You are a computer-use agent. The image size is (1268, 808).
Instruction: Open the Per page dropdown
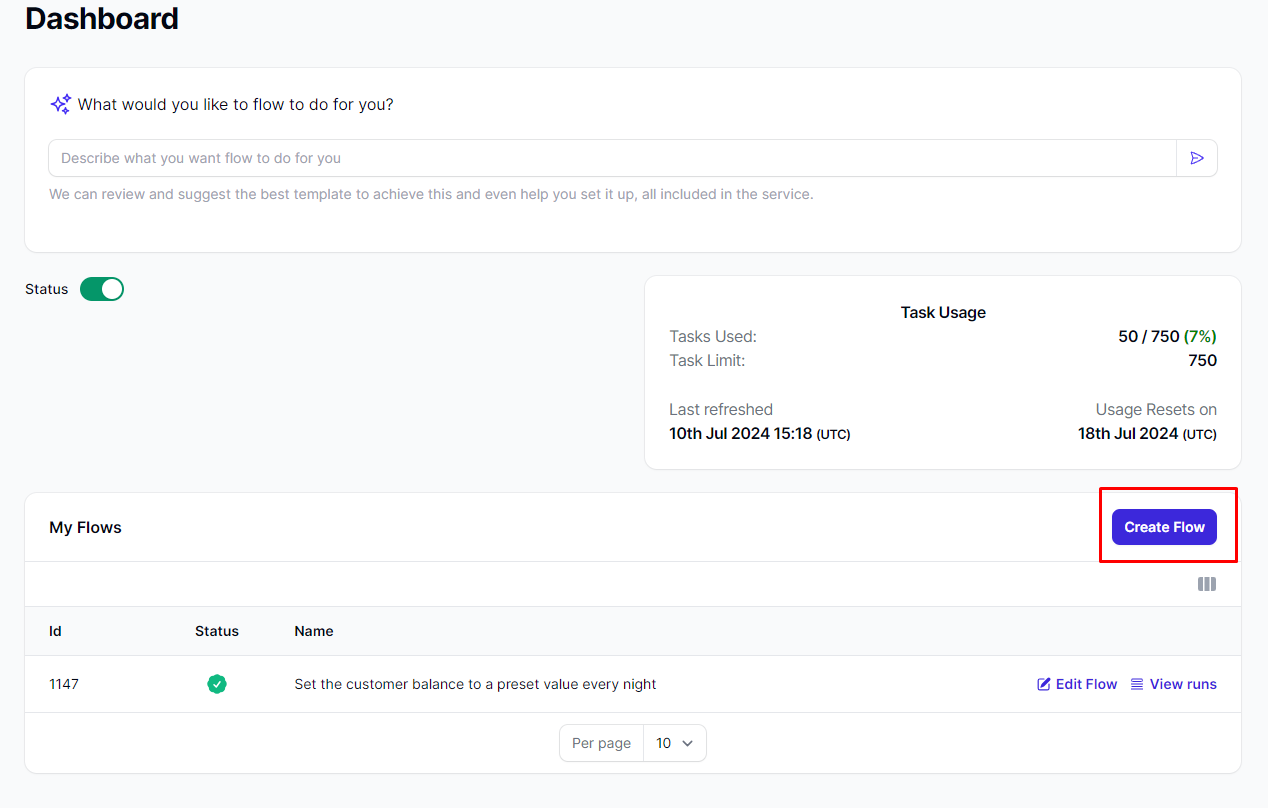point(674,743)
